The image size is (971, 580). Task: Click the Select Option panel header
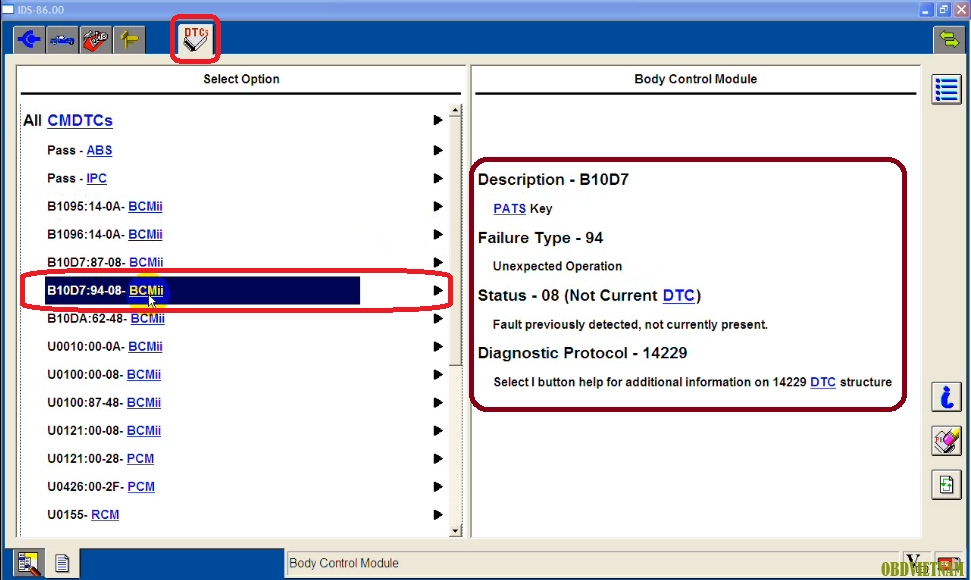click(x=241, y=79)
